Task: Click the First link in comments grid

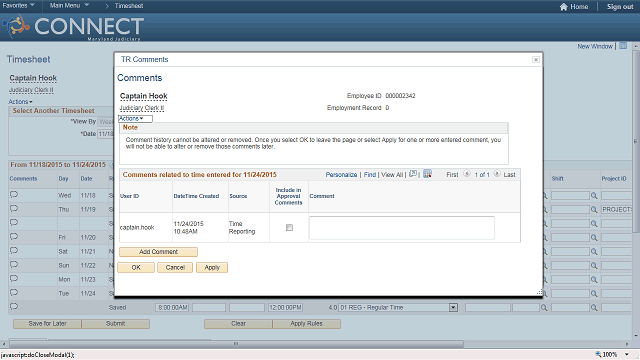Action: [452, 175]
